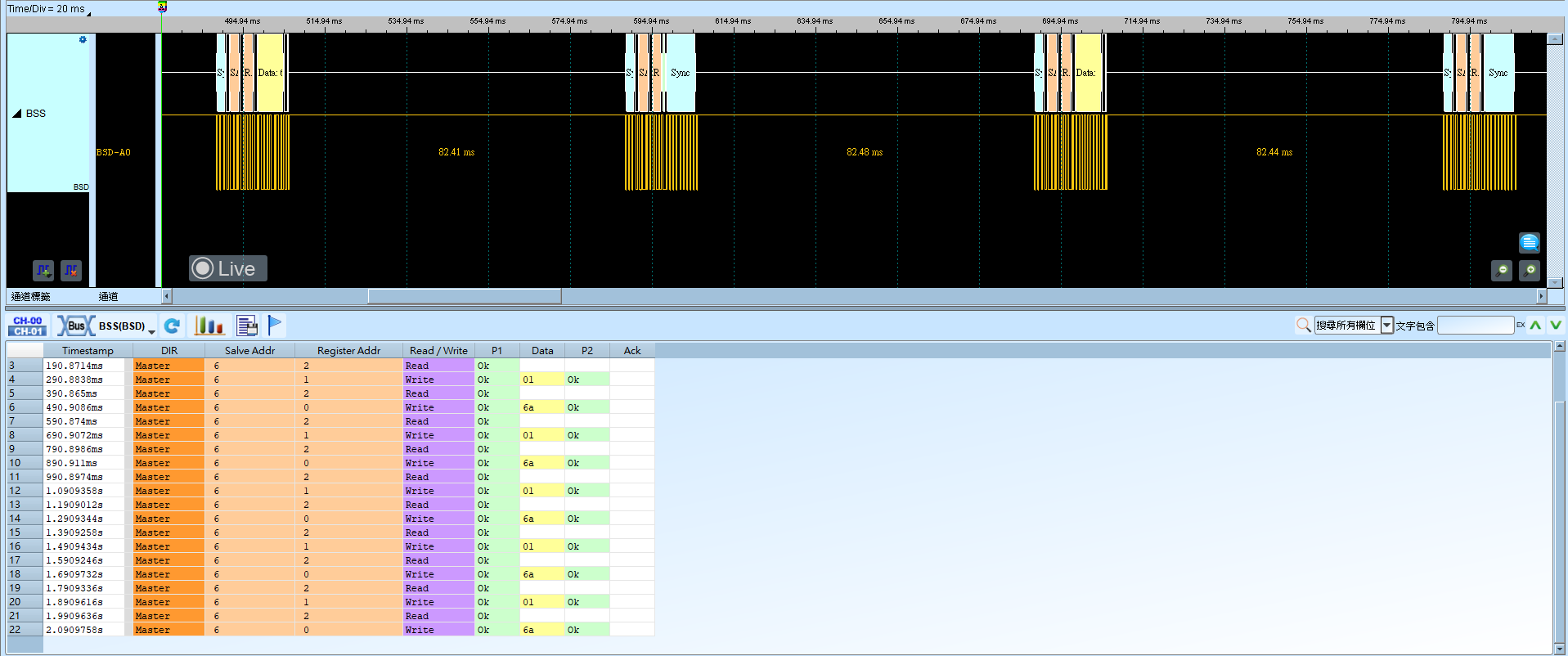Screen dimensions: 1568x656
Task: Click data value 01 in row 16
Action: [x=542, y=546]
